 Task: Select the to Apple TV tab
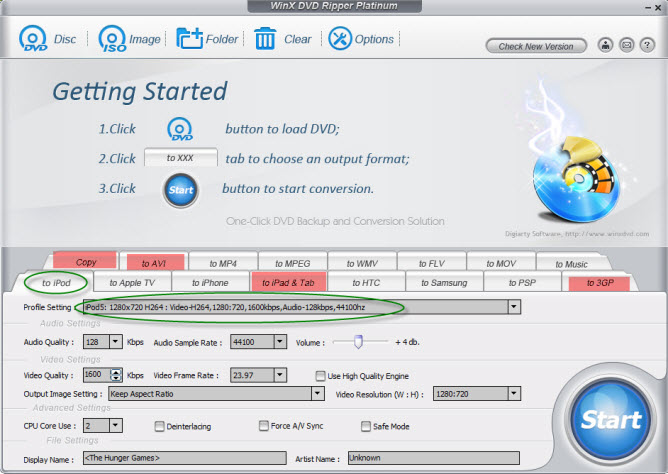[x=132, y=282]
